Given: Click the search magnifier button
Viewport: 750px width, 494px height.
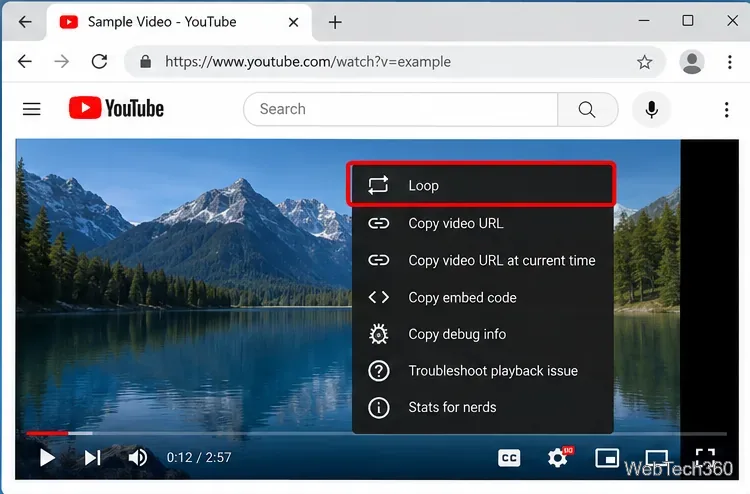Looking at the screenshot, I should (x=587, y=109).
